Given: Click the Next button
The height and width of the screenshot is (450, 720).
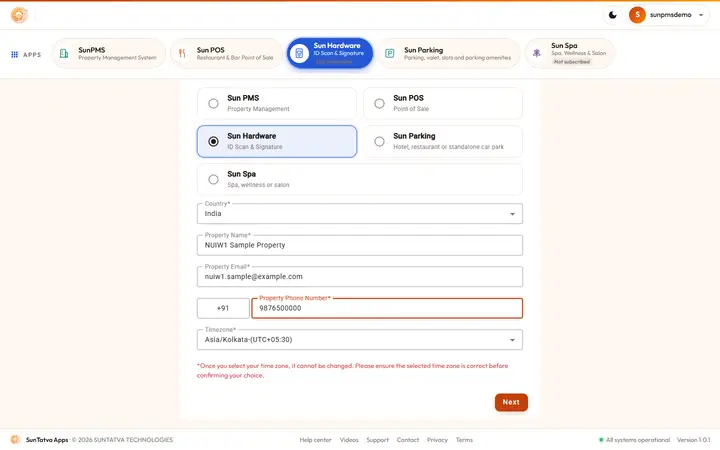Looking at the screenshot, I should [x=511, y=402].
